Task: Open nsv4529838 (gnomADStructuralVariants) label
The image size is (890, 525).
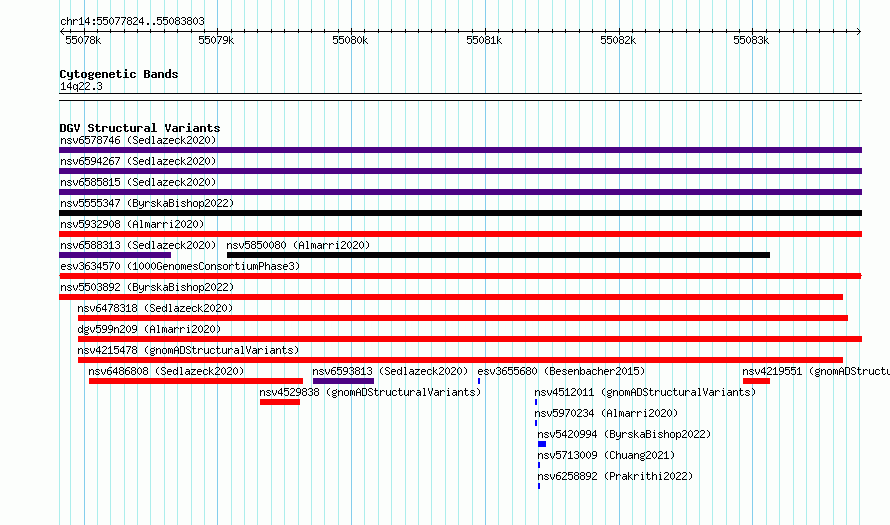Action: [370, 392]
